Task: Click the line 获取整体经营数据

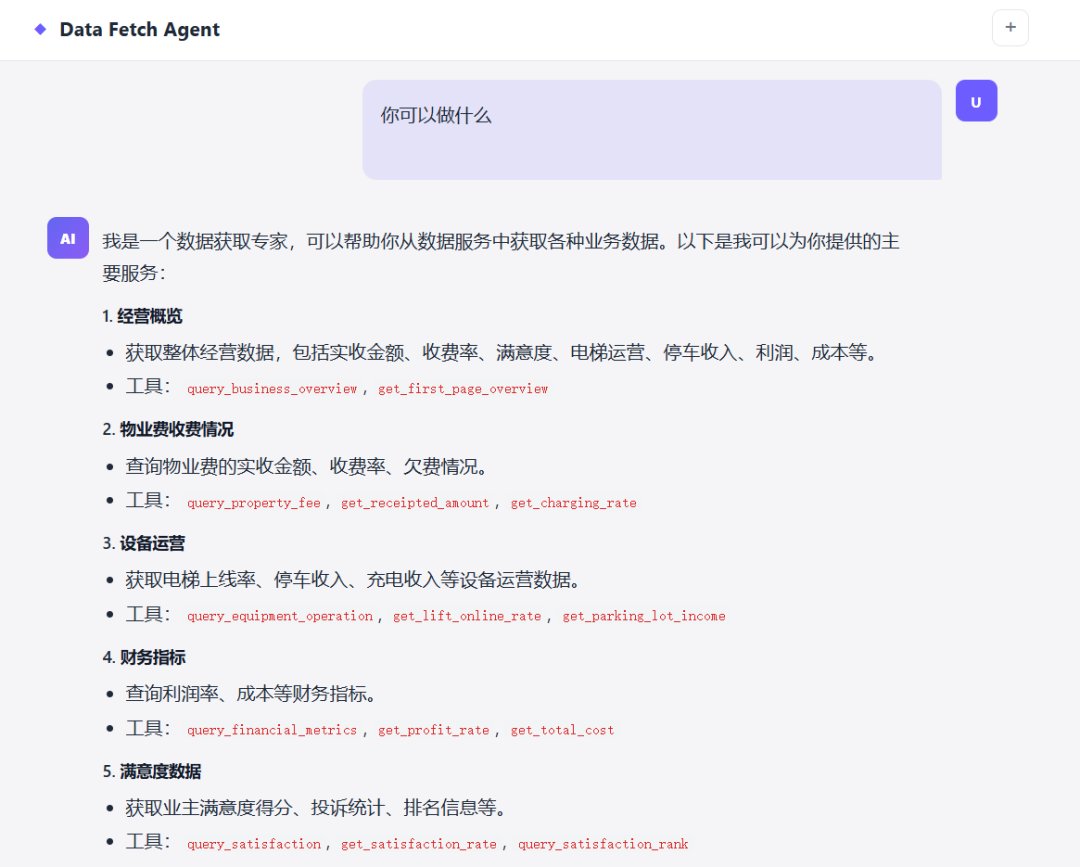Action: (x=502, y=353)
